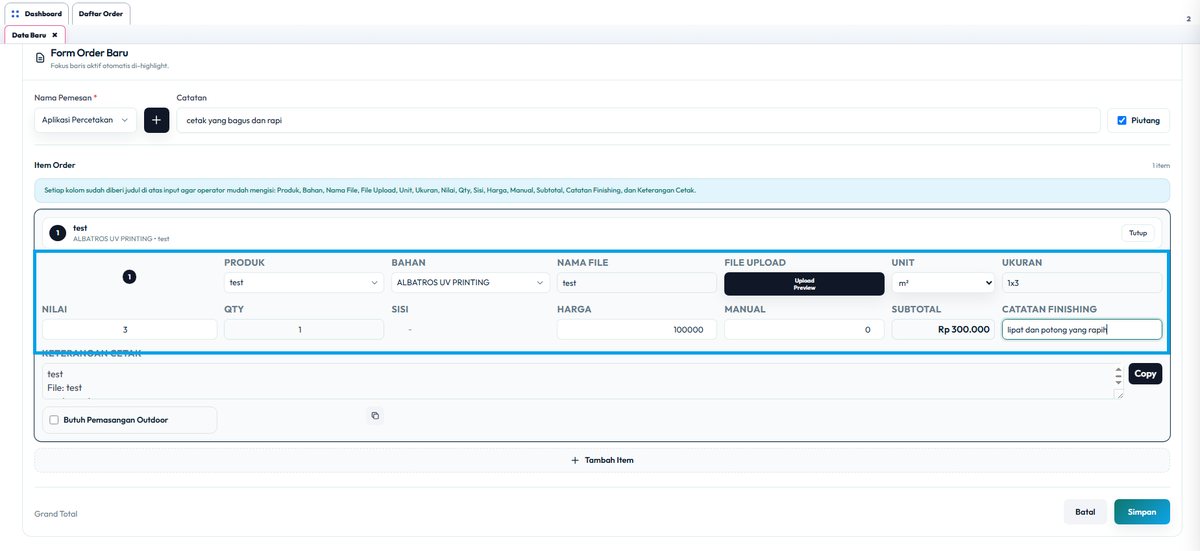
Task: Expand the Bahan ALBATROS UV PRINTING dropdown
Action: [470, 283]
